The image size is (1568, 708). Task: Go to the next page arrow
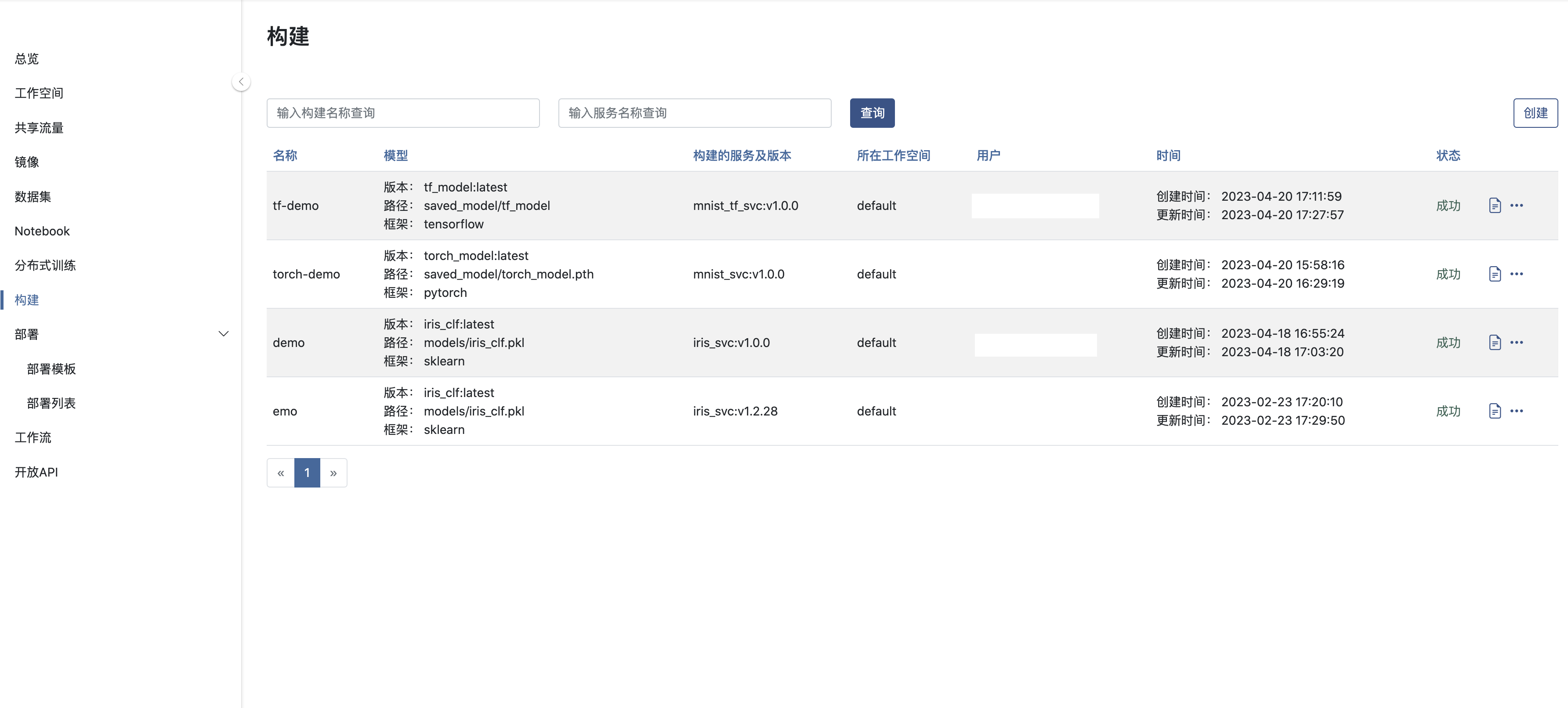point(333,473)
